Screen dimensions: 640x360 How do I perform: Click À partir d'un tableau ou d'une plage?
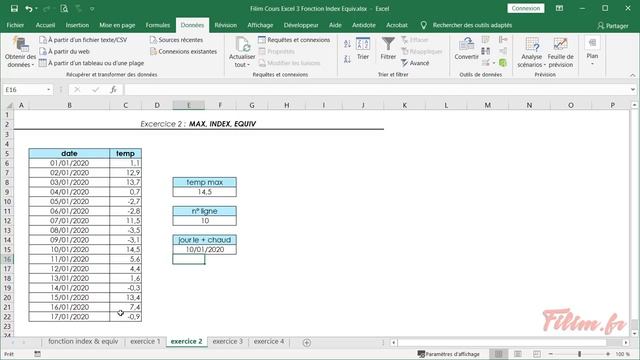(x=91, y=63)
